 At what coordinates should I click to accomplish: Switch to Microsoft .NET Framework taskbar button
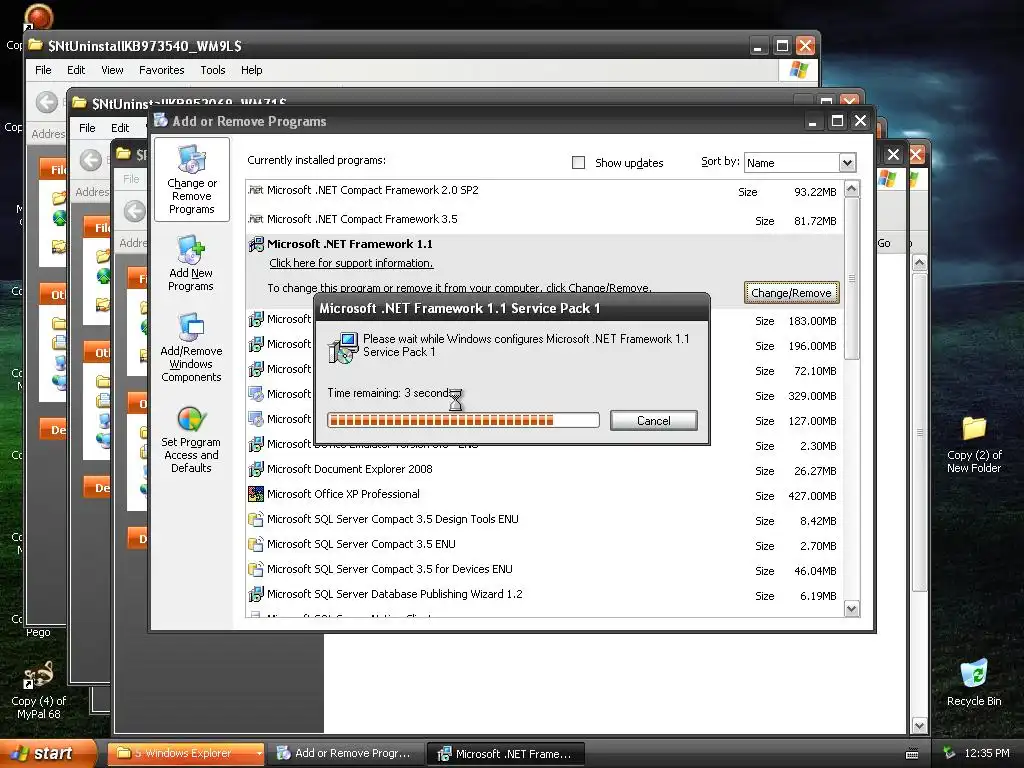point(505,754)
